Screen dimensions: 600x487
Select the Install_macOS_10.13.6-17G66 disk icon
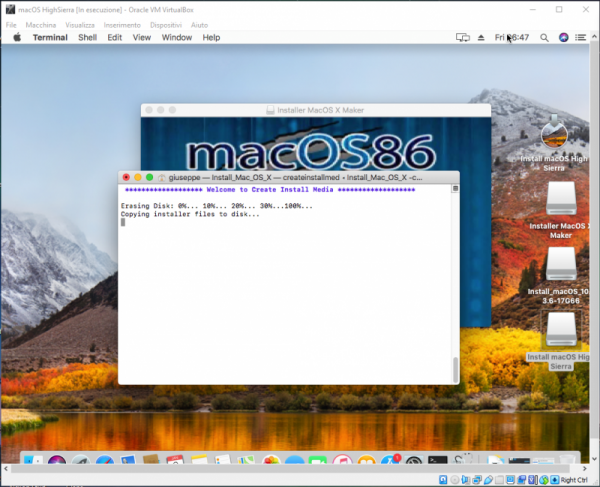point(561,264)
